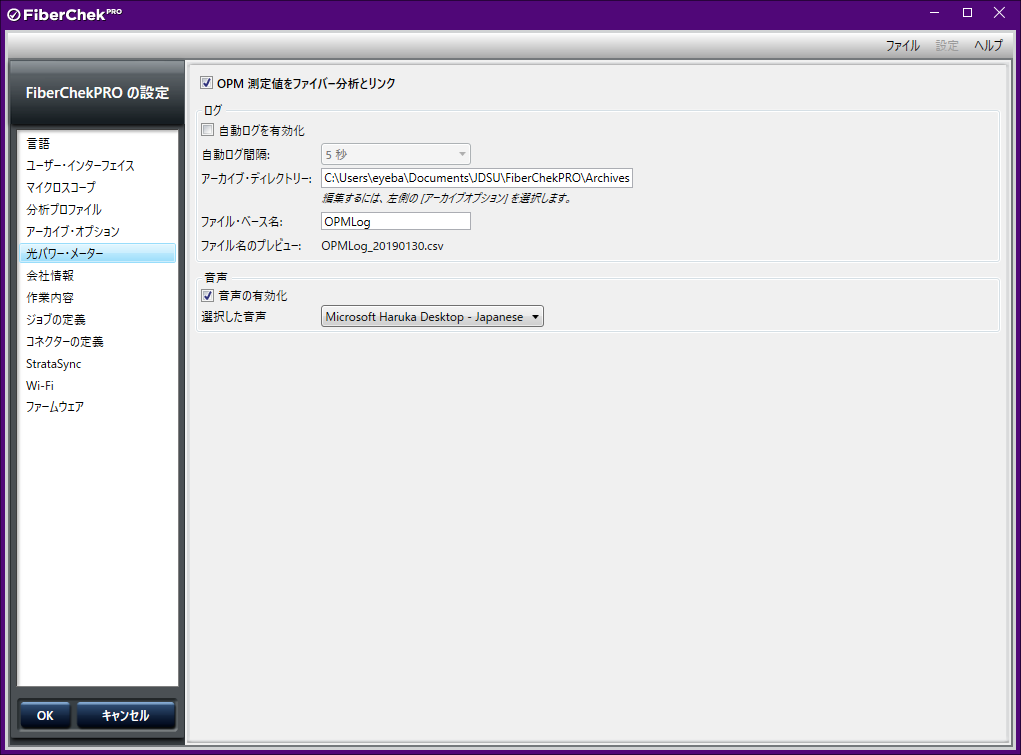Open 会社情報 settings
The height and width of the screenshot is (755, 1021).
[98, 276]
